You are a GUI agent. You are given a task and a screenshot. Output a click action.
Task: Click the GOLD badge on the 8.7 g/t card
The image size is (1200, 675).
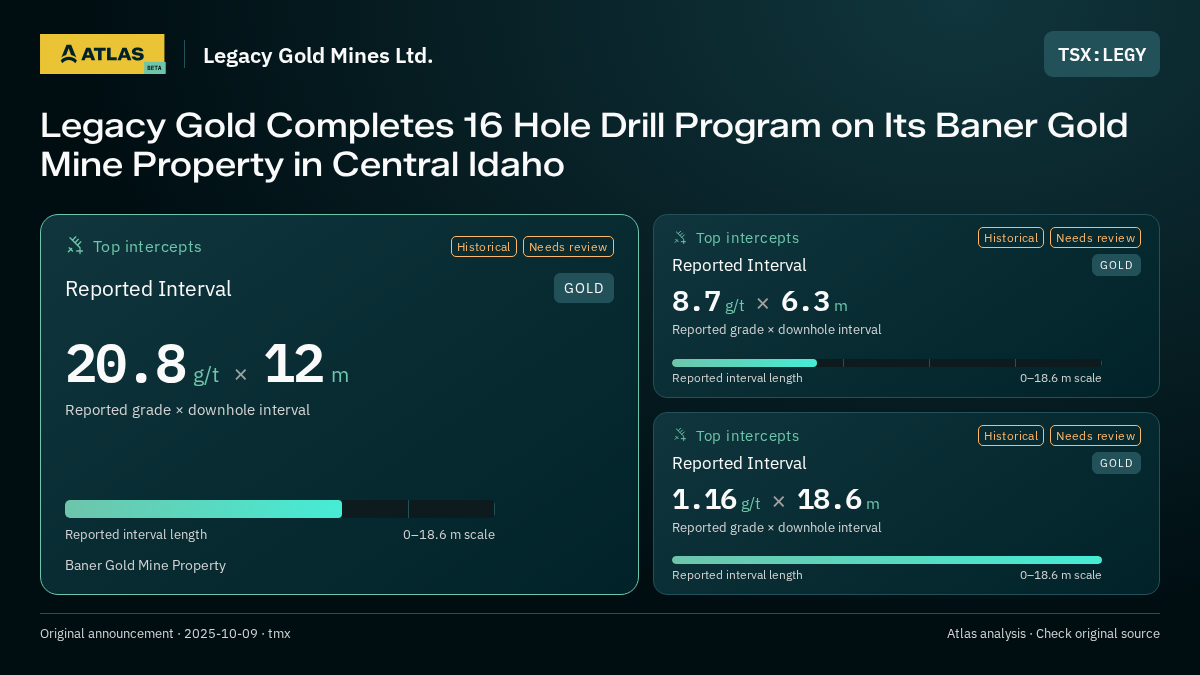[1116, 265]
